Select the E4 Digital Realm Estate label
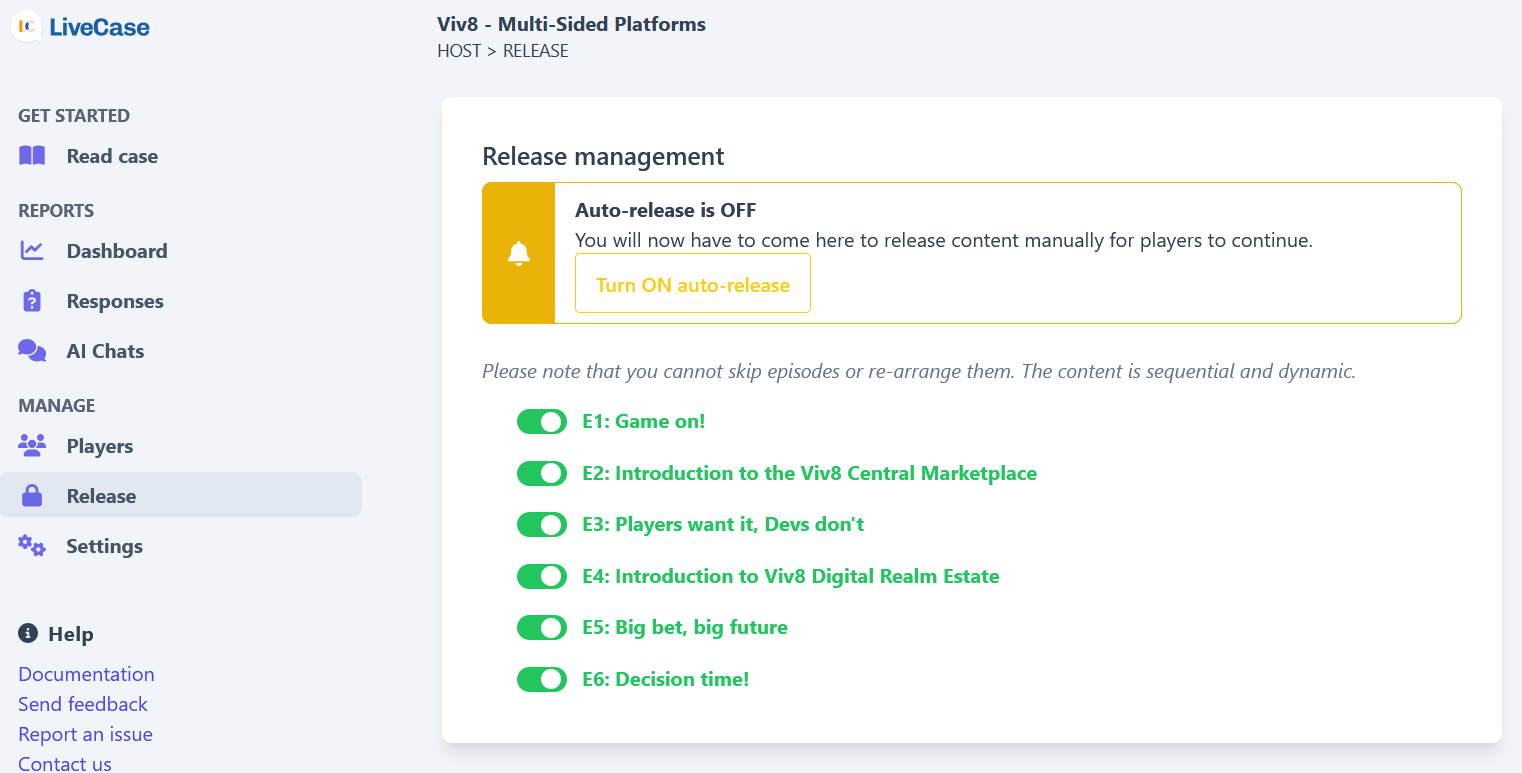Screen dimensions: 1522x773 click(x=790, y=576)
